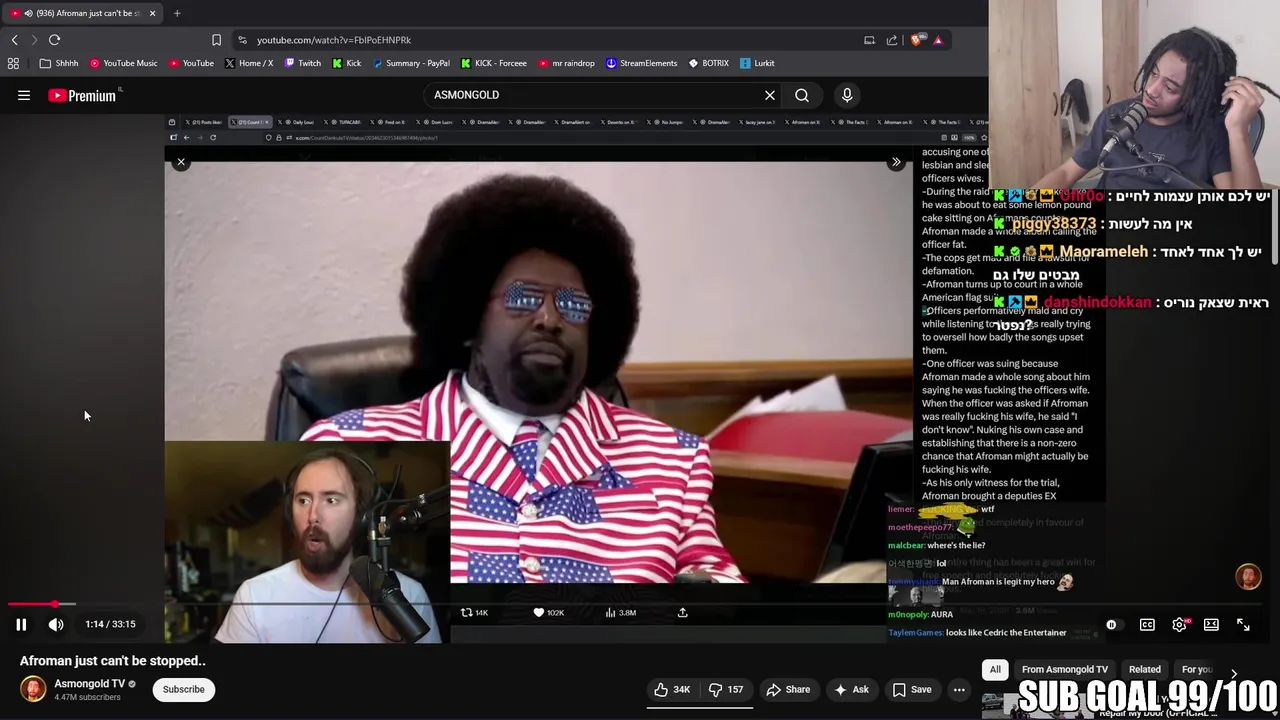Click the search magnifier button
1280x720 pixels.
click(802, 95)
